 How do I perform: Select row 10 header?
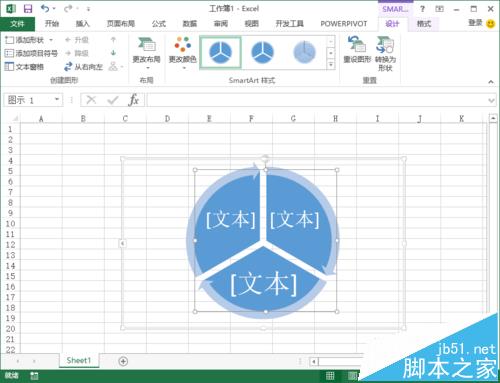coord(10,224)
